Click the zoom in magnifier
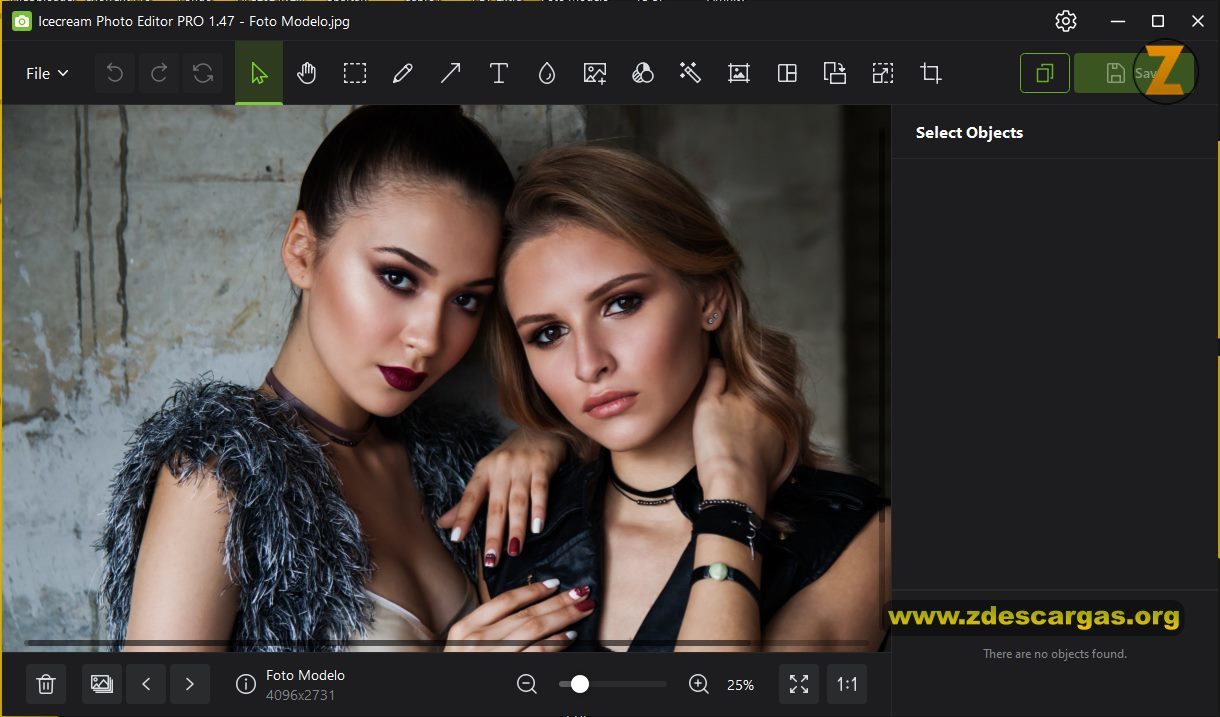The height and width of the screenshot is (717, 1220). (699, 684)
